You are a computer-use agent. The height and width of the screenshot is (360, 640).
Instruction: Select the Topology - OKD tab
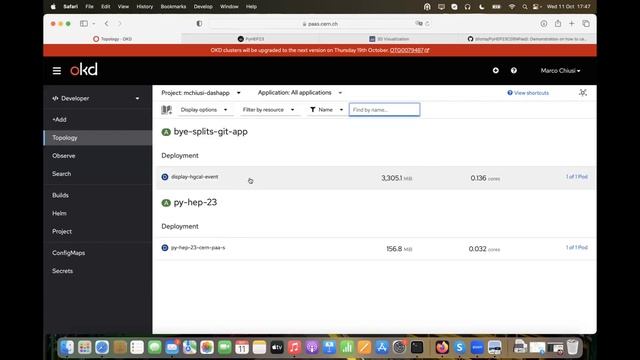112,39
